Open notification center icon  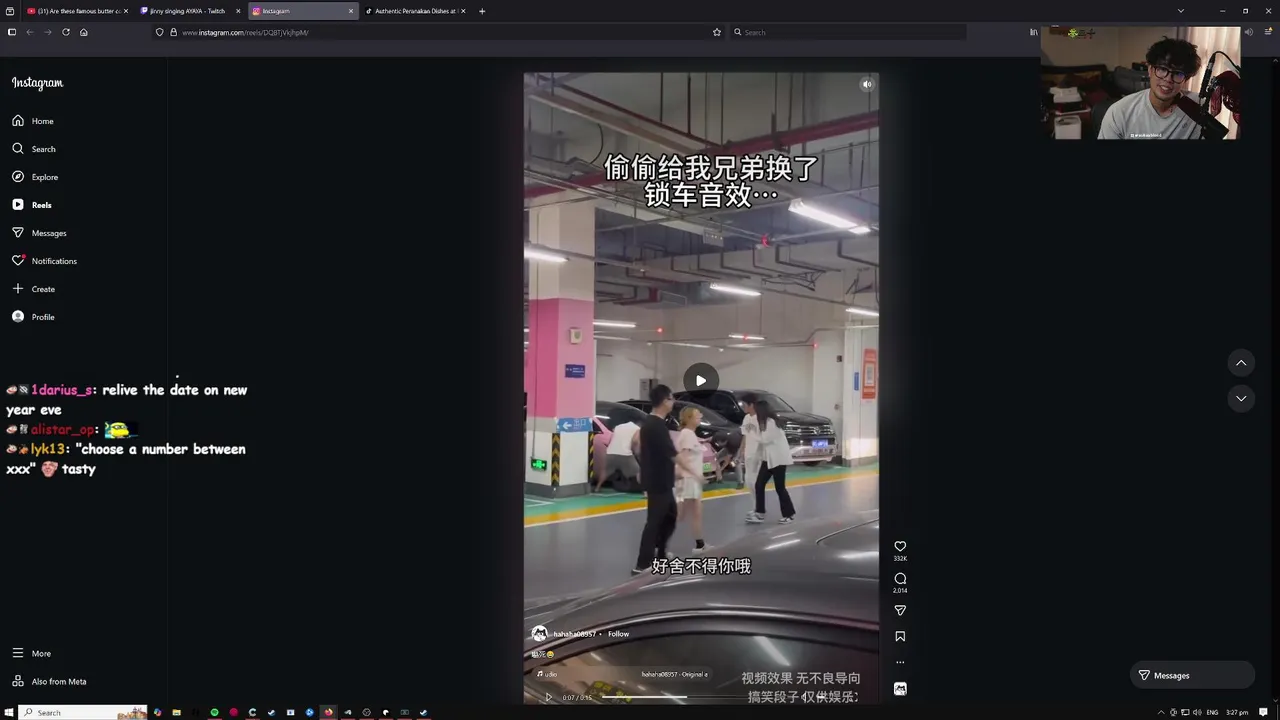coord(1263,712)
